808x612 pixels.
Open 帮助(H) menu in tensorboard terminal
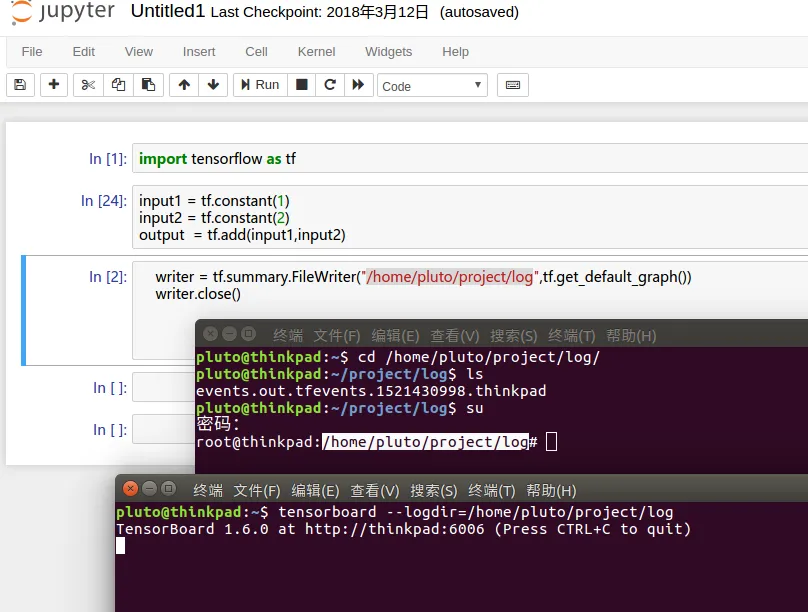(551, 490)
